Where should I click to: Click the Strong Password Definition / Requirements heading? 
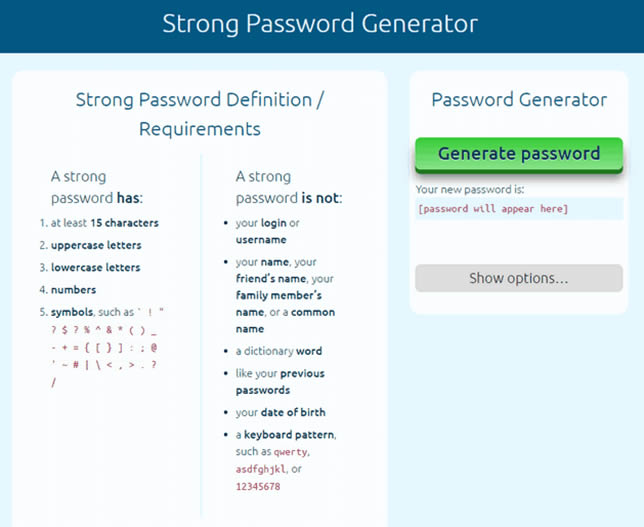click(199, 114)
